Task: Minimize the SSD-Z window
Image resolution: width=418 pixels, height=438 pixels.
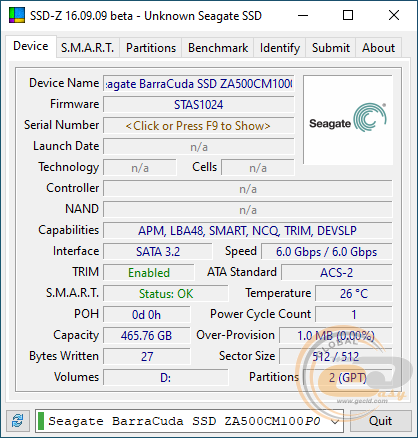Action: point(303,15)
